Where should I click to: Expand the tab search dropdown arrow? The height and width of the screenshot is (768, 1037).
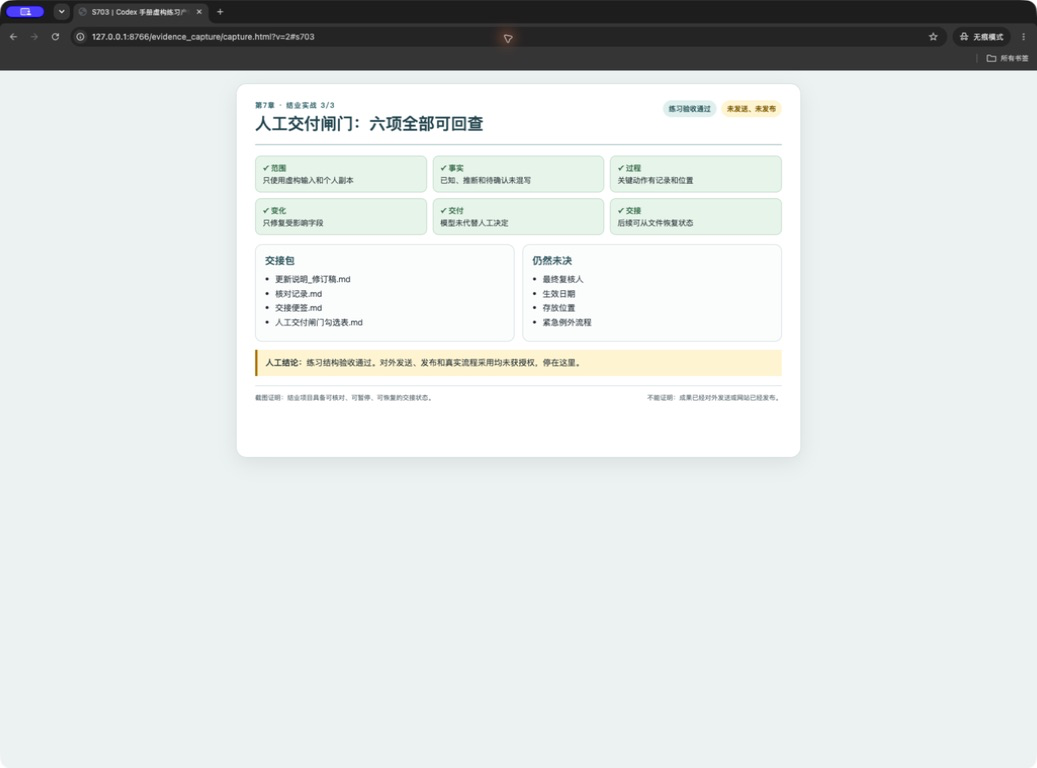coord(62,12)
